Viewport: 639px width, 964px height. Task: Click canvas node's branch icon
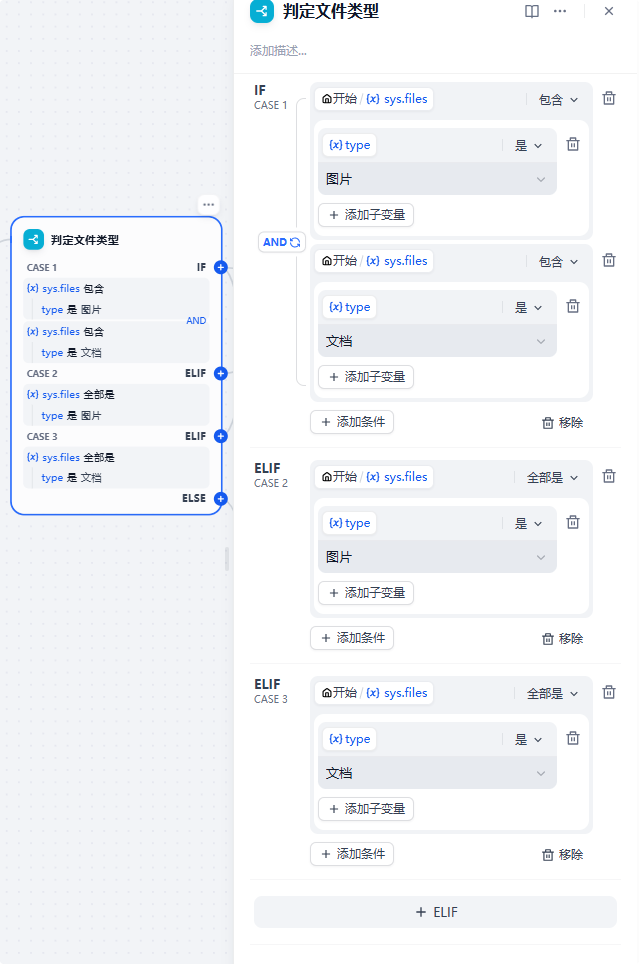click(x=33, y=240)
